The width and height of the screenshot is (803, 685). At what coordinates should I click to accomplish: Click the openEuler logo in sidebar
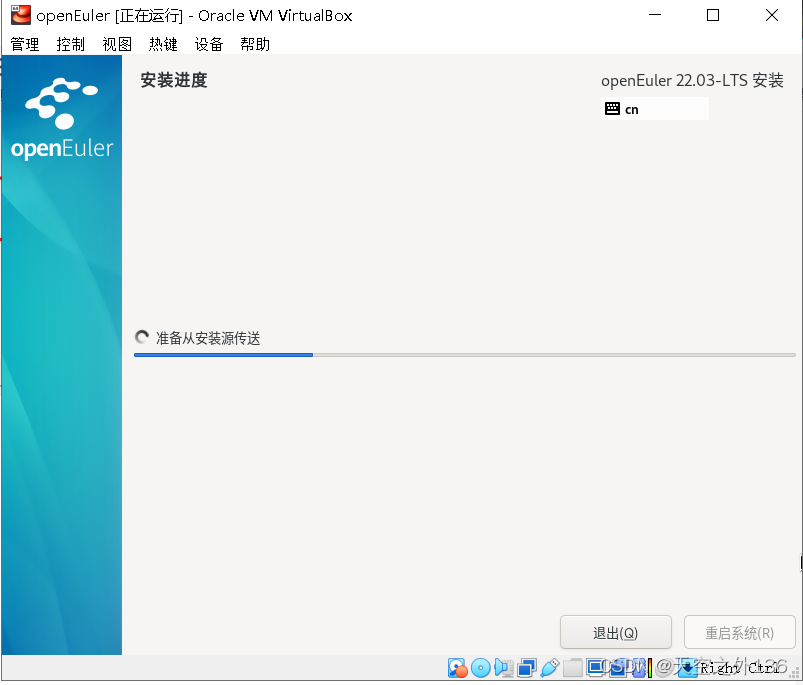tap(62, 118)
